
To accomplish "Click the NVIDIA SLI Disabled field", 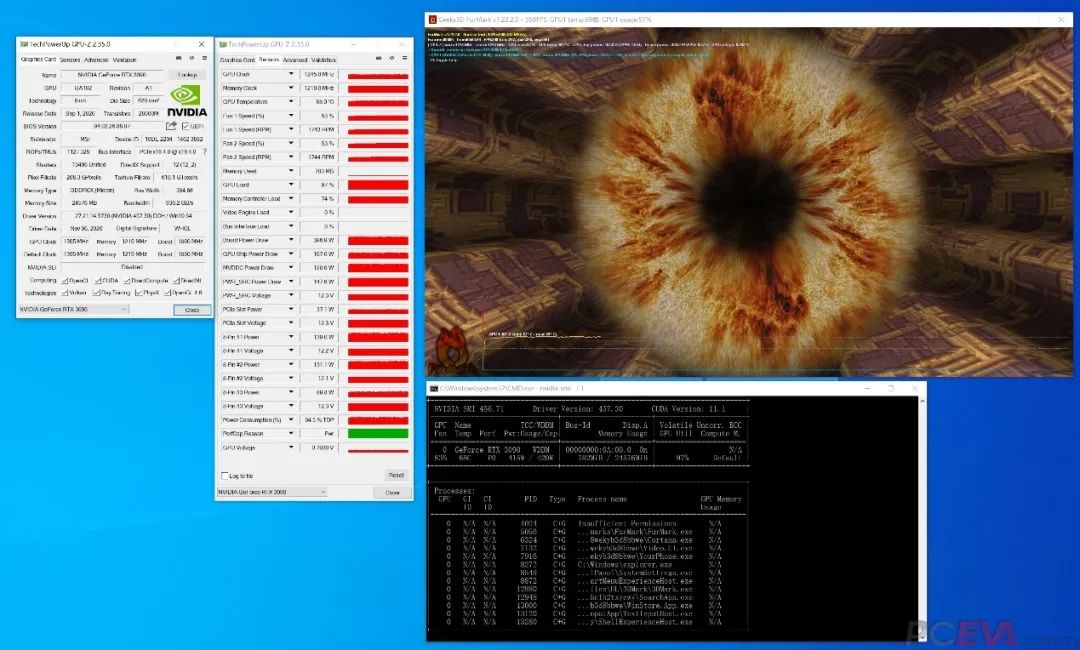I will pyautogui.click(x=133, y=267).
